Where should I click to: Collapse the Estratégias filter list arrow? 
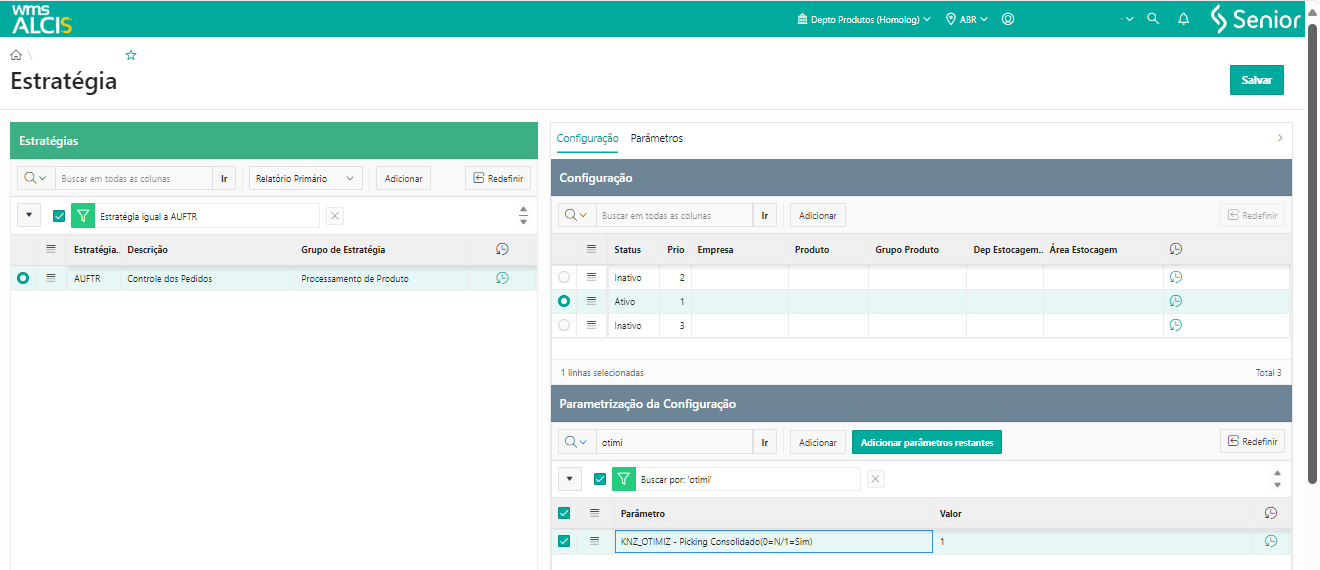(x=28, y=215)
